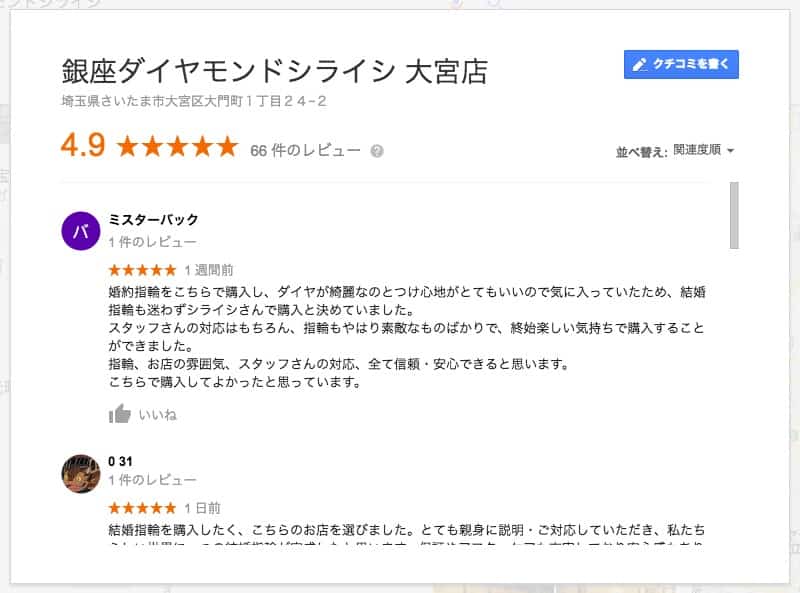Open ミスターバック reviewer profile name
Screen dimensions: 800x593
point(153,219)
